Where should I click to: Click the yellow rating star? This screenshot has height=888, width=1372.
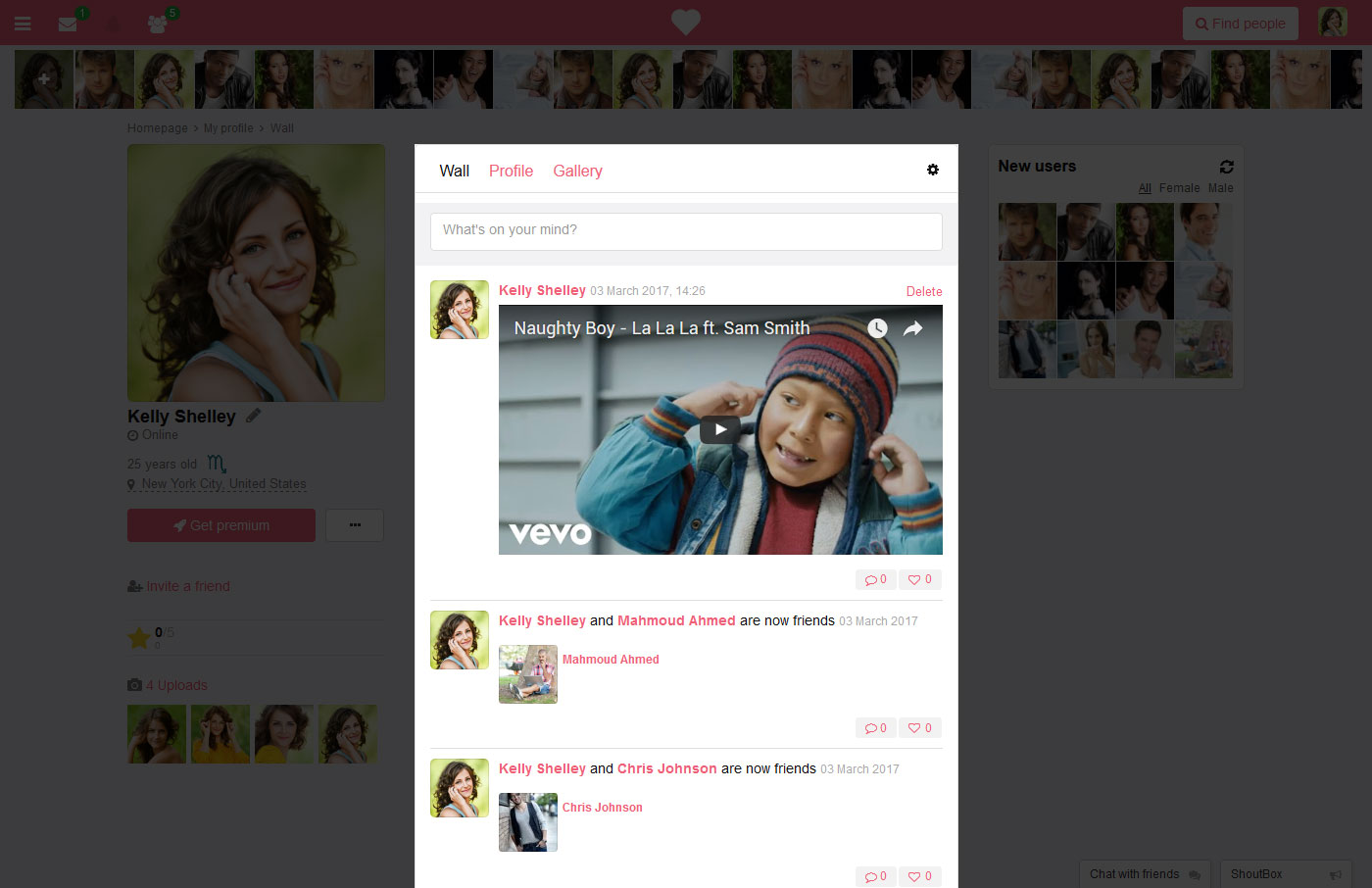click(x=139, y=638)
